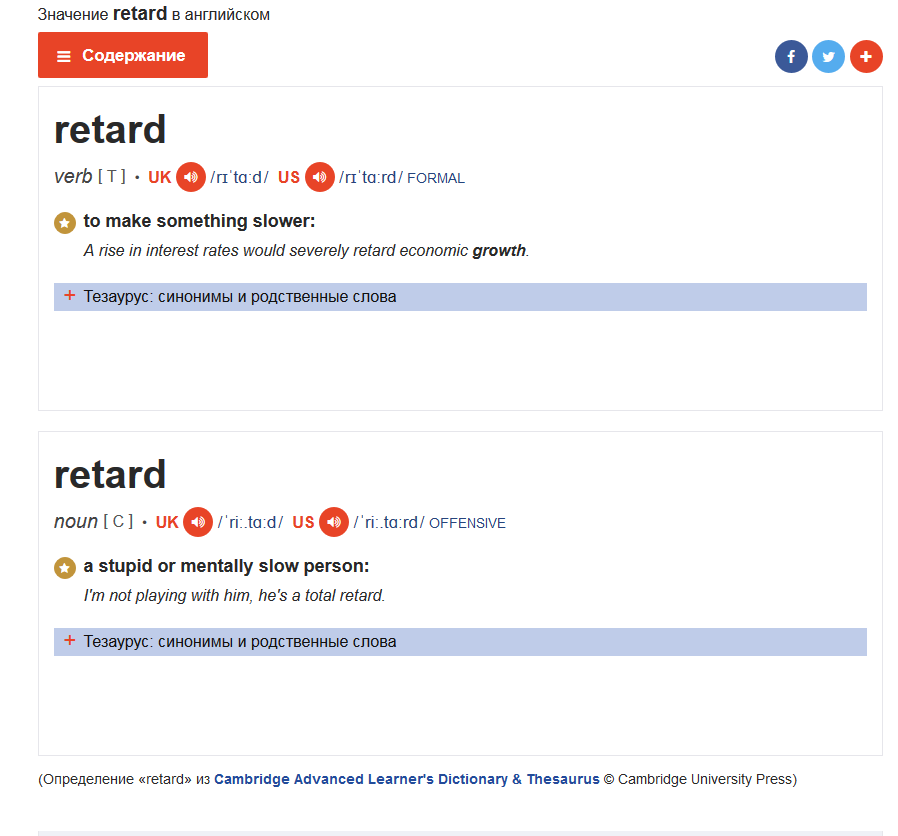Screen dimensions: 898x836
Task: Click star icon beside 'to make something slower'
Action: (x=65, y=222)
